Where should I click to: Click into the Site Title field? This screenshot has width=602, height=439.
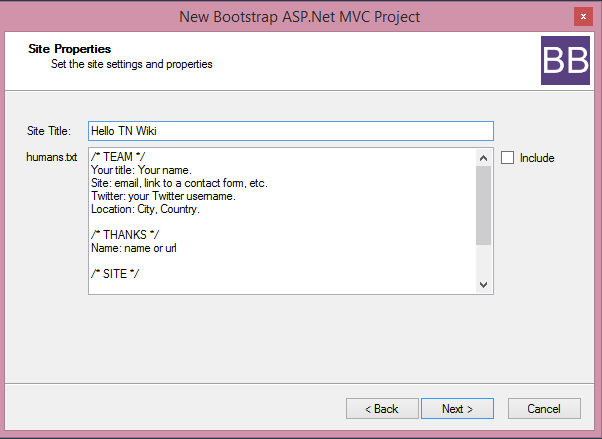[291, 131]
